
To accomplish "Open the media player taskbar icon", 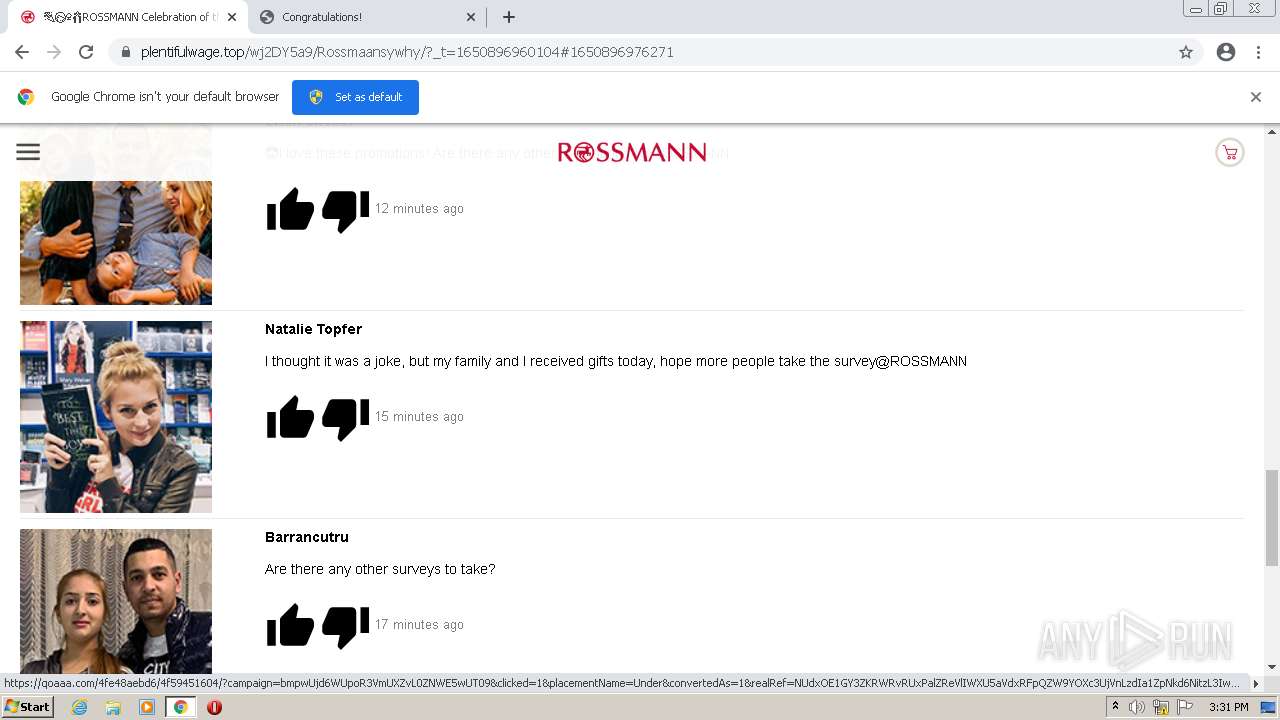I will point(147,707).
